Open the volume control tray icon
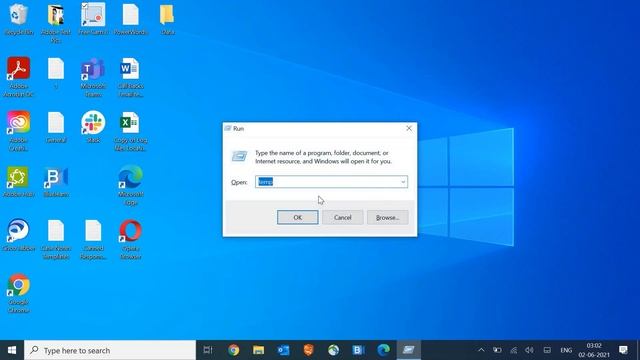Image resolution: width=640 pixels, height=360 pixels. [529, 350]
